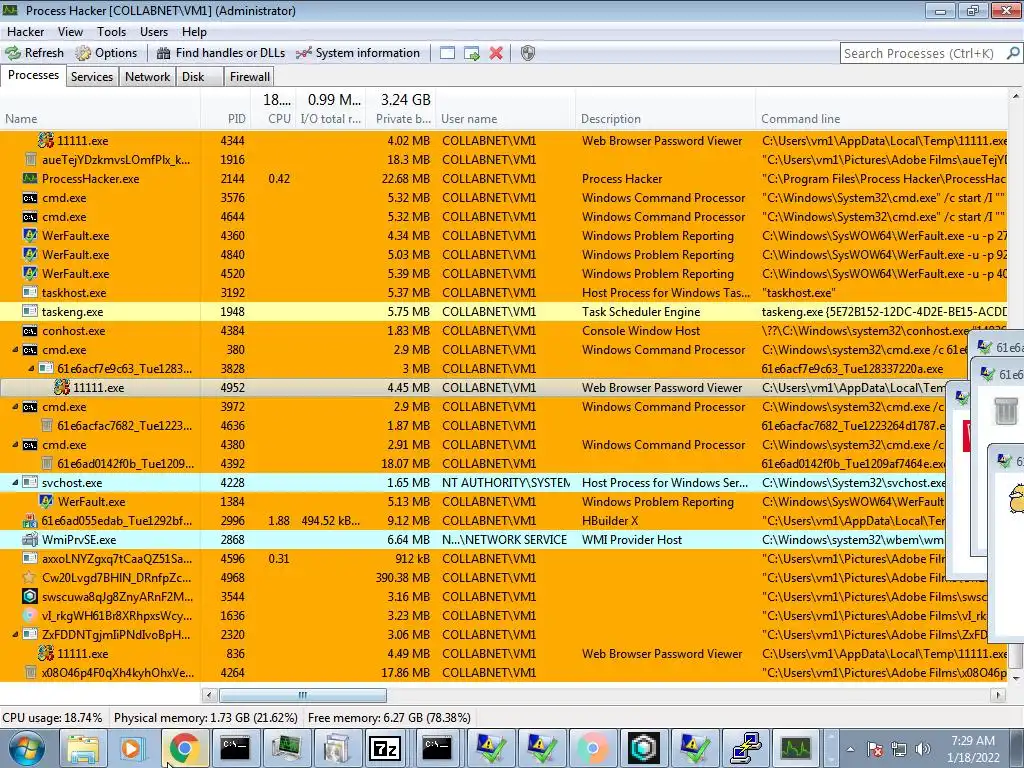1024x768 pixels.
Task: Click the horizontal scrollbar thumb
Action: pos(302,696)
